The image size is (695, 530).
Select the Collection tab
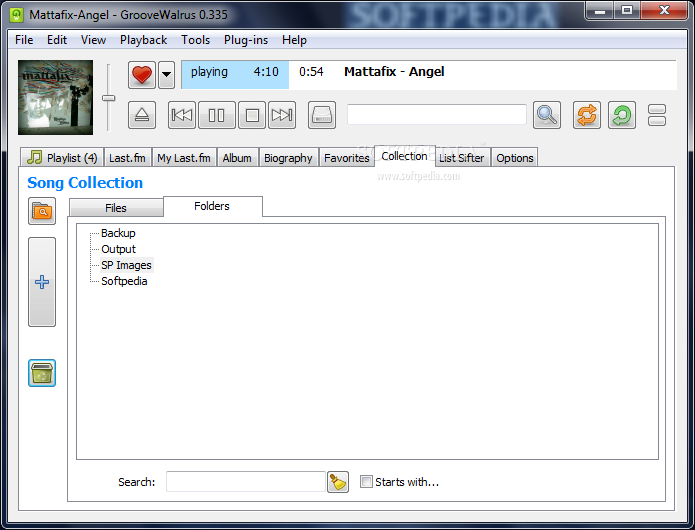coord(404,156)
